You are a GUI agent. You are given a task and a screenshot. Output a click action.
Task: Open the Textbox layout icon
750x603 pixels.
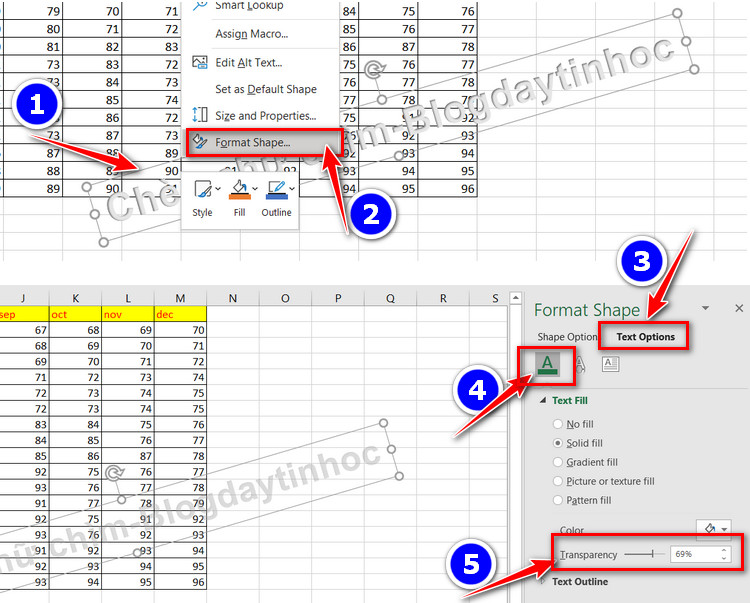point(610,364)
